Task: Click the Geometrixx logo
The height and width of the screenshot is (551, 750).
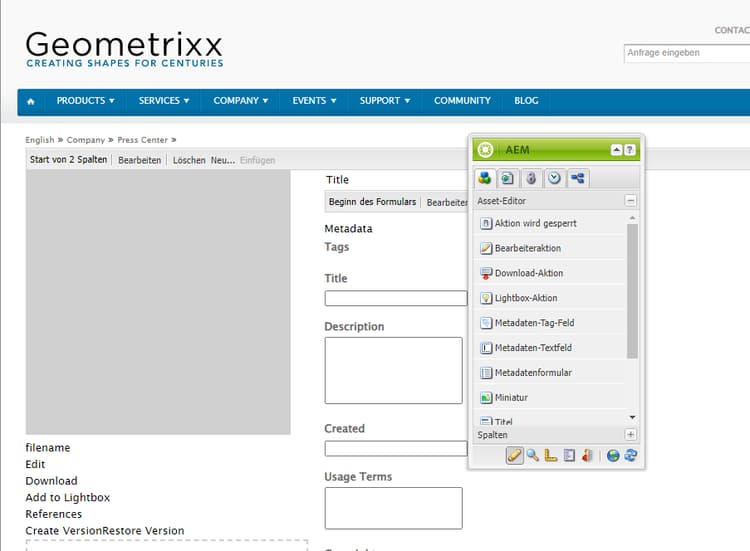Action: [124, 49]
